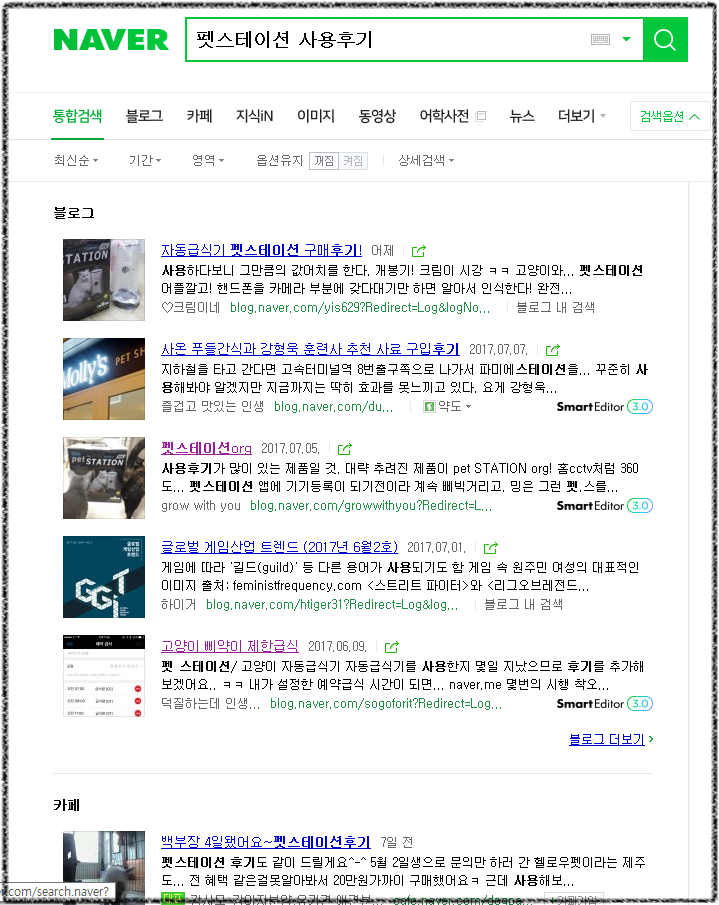Open the 이미지 tab
This screenshot has width=719, height=905.
pos(316,116)
